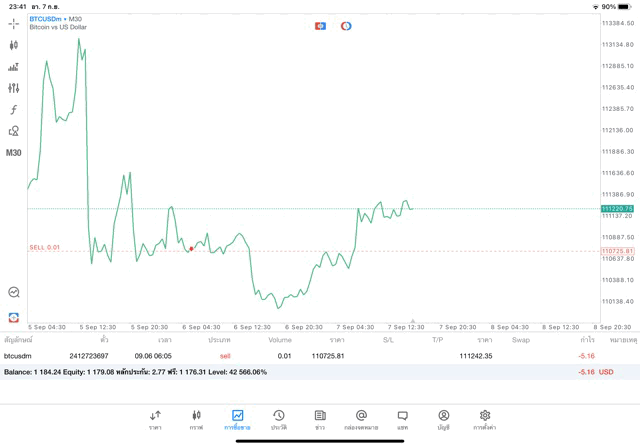640x447 pixels.
Task: Tap the red-blue icon at sidebar bottom
Action: pos(13,317)
